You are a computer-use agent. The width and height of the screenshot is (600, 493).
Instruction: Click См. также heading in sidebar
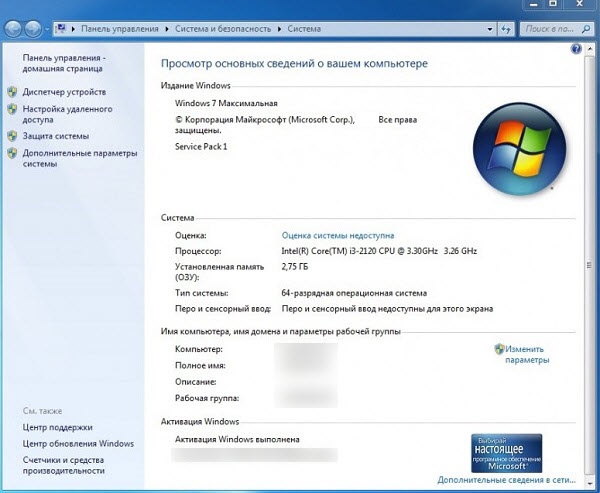click(x=42, y=411)
